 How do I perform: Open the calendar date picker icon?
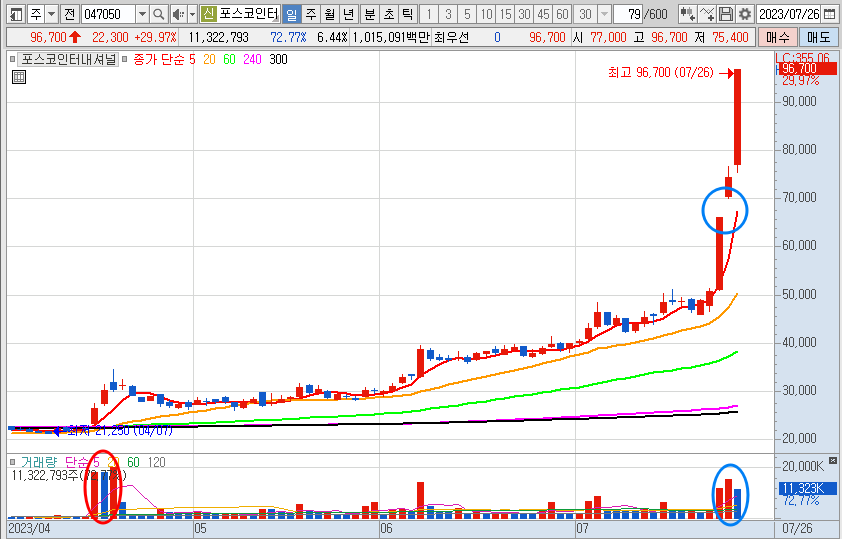tap(829, 14)
